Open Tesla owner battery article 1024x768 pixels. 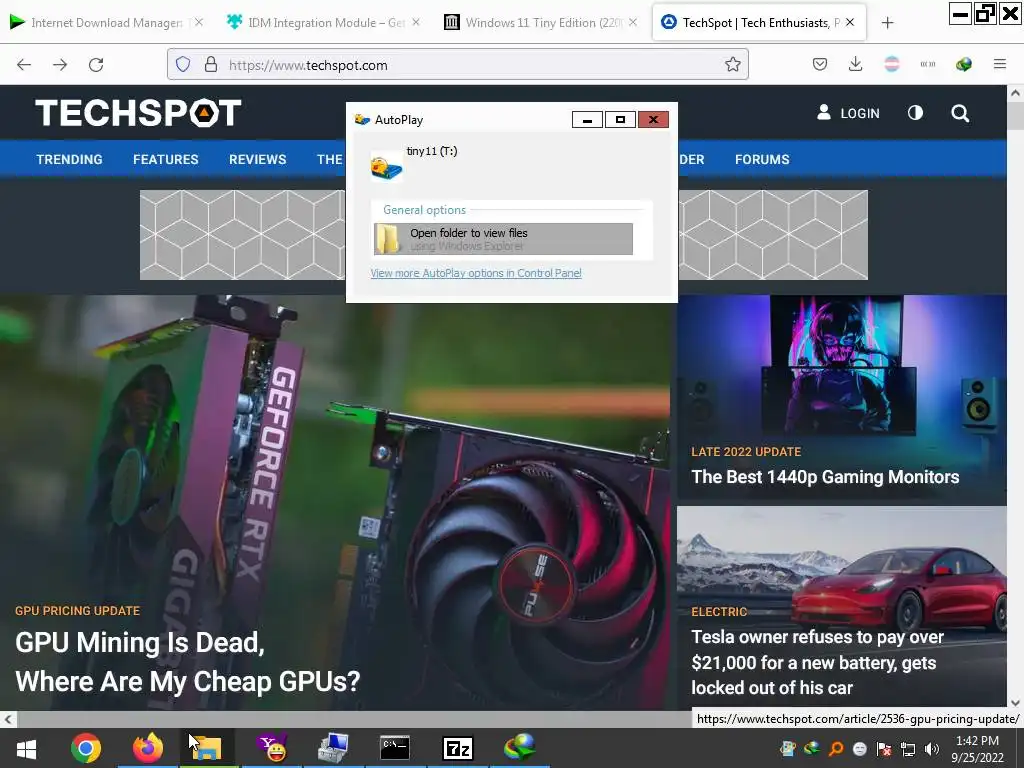pyautogui.click(x=818, y=662)
